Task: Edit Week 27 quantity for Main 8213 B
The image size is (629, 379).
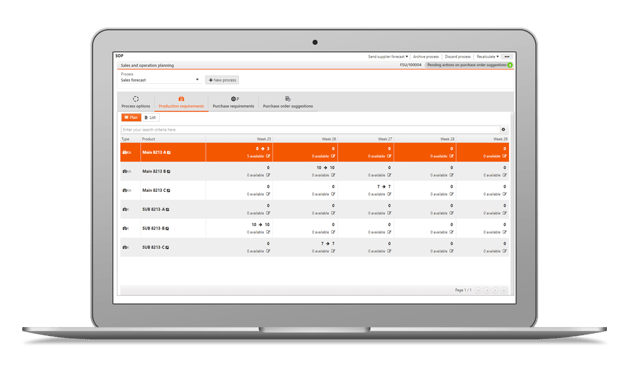Action: tap(389, 175)
